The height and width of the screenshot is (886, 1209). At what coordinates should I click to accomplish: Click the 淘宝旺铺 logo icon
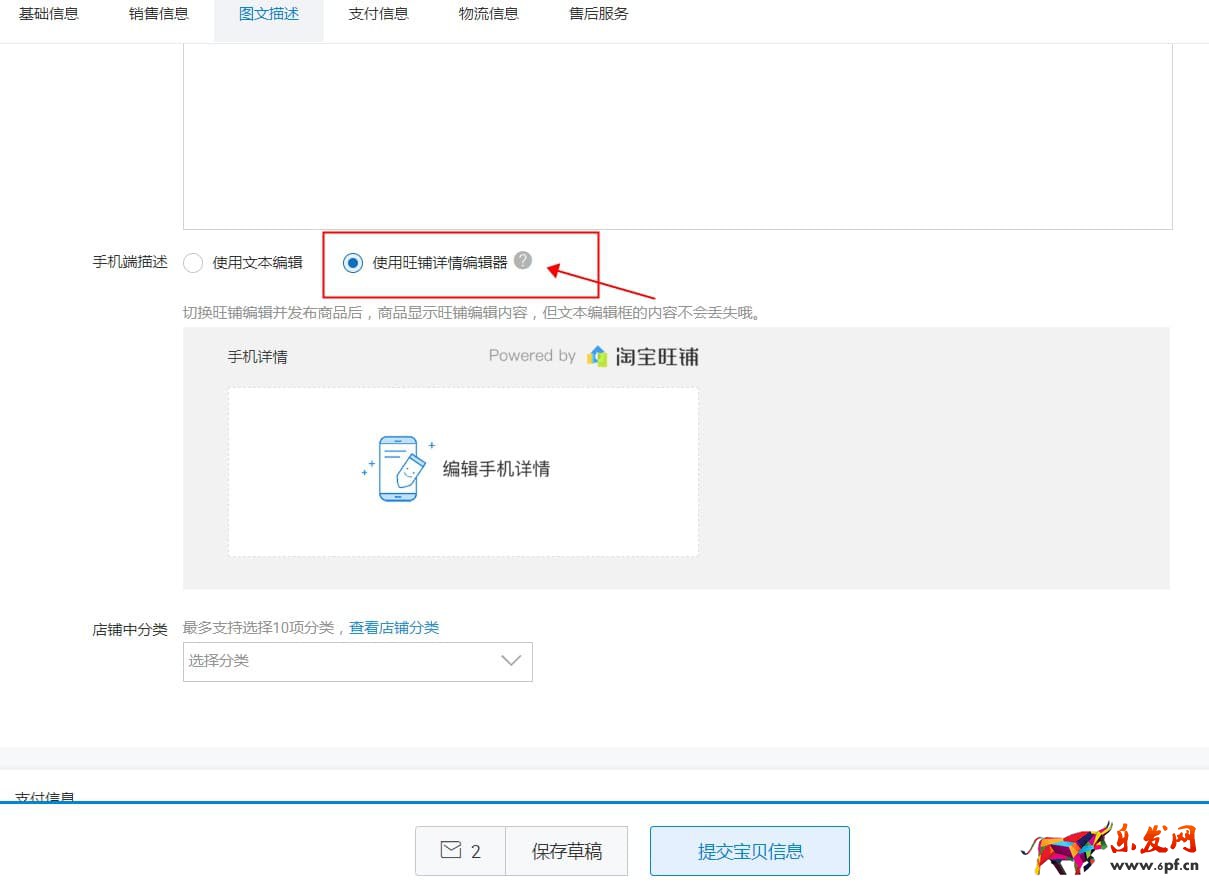pyautogui.click(x=597, y=356)
